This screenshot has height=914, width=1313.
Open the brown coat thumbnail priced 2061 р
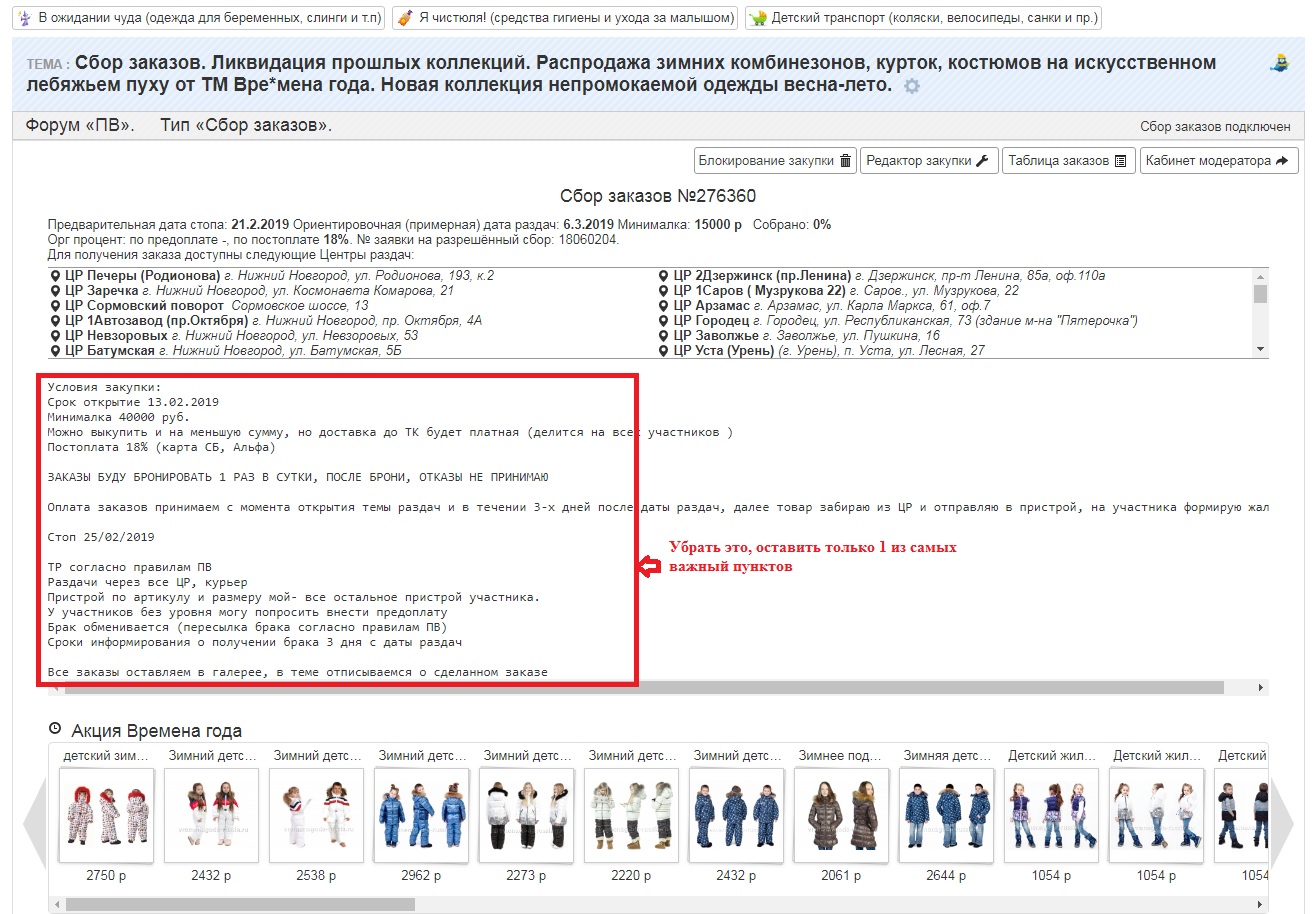tap(841, 815)
